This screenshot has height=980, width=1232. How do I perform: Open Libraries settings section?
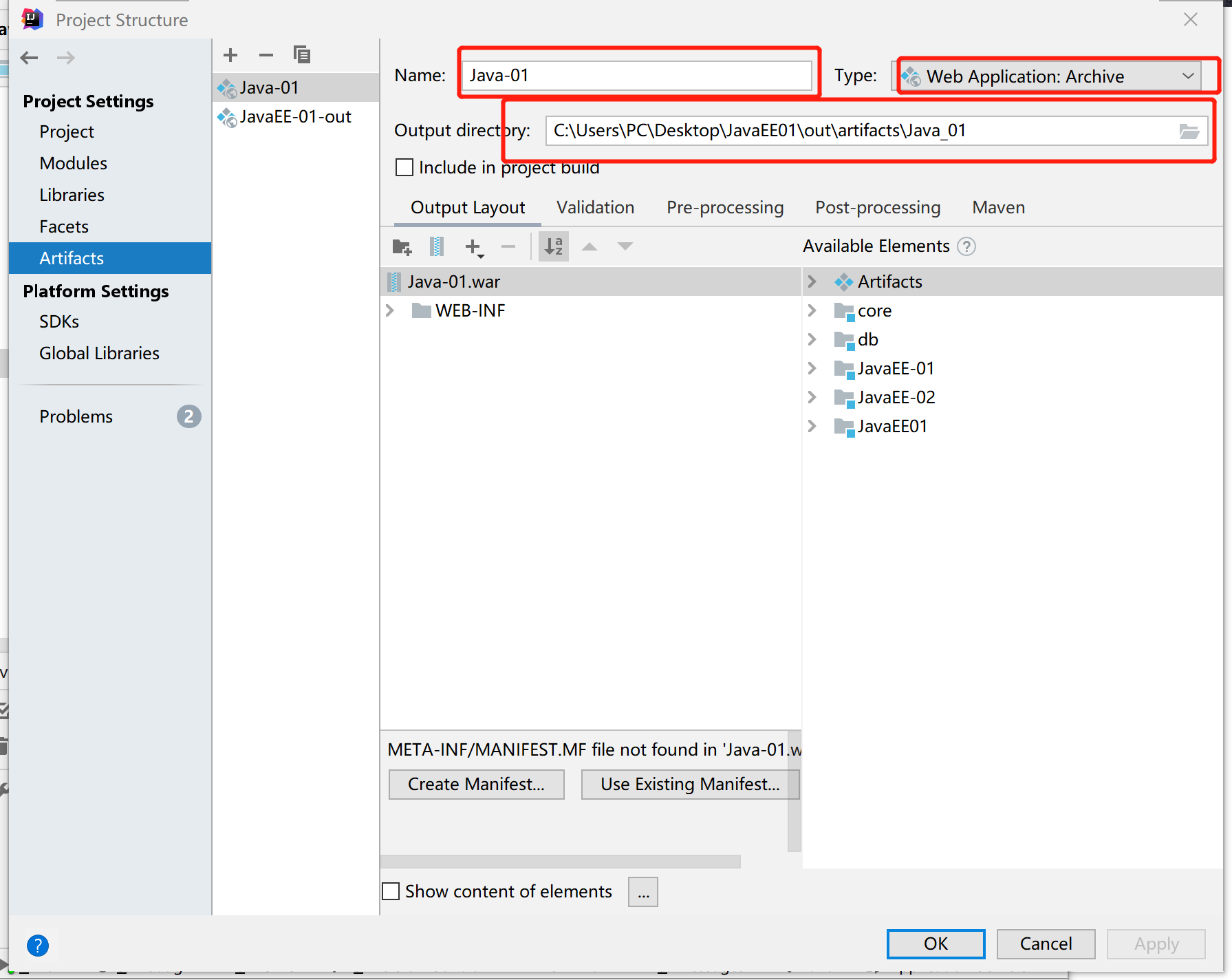[72, 195]
